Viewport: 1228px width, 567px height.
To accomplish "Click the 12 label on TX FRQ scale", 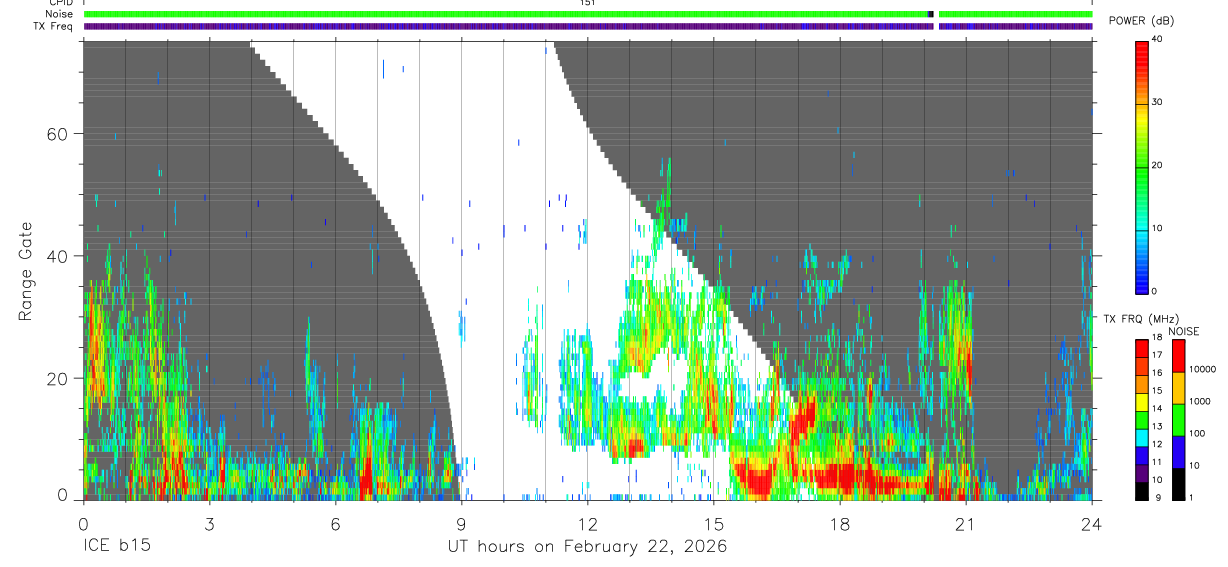I will point(1159,444).
